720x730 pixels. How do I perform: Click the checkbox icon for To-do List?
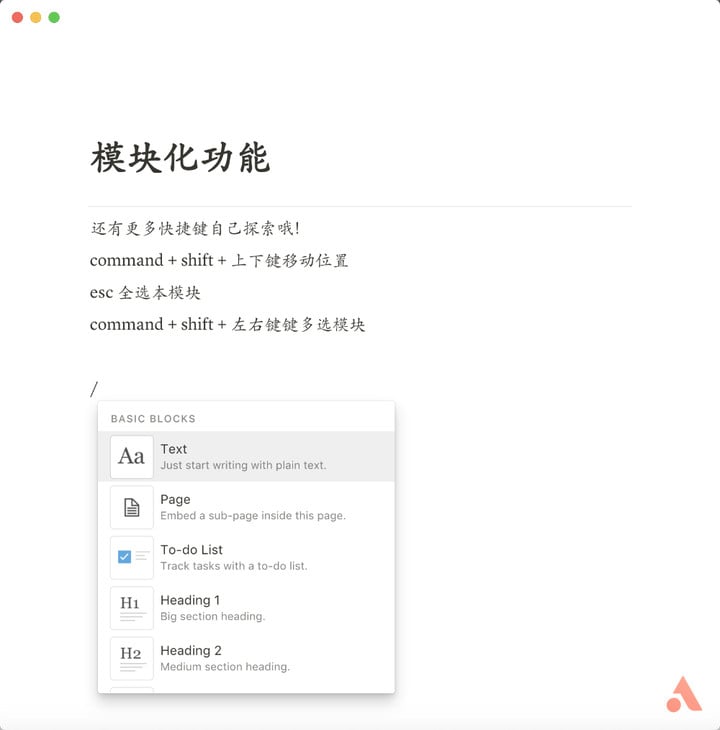tap(132, 557)
